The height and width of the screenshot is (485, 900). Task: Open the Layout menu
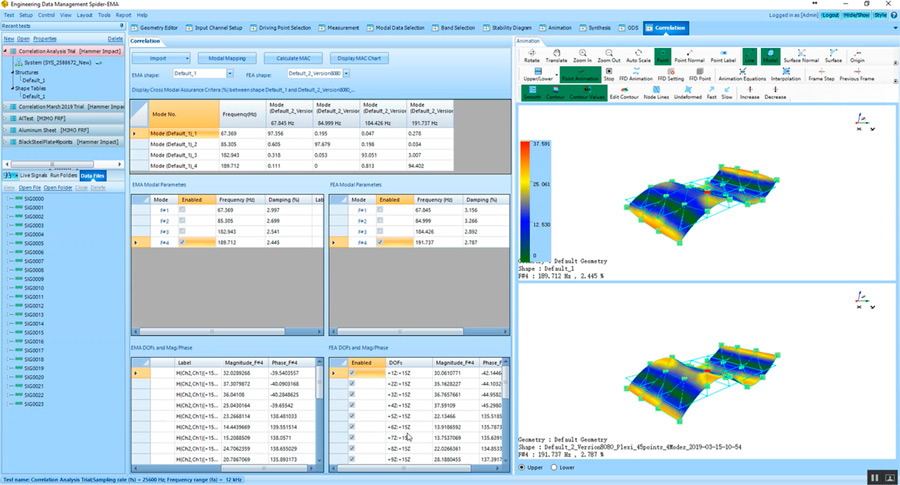click(x=85, y=16)
